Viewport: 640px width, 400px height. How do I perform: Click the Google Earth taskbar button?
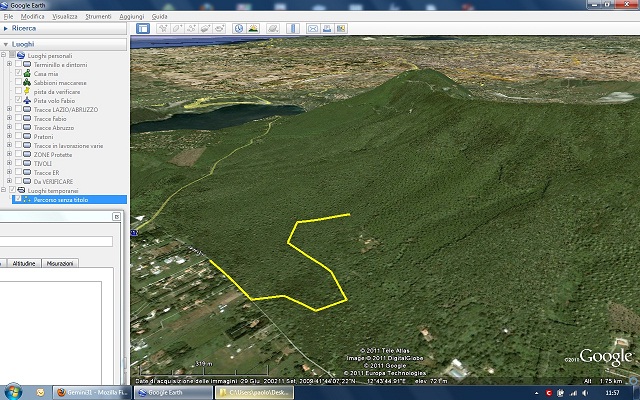(x=173, y=393)
